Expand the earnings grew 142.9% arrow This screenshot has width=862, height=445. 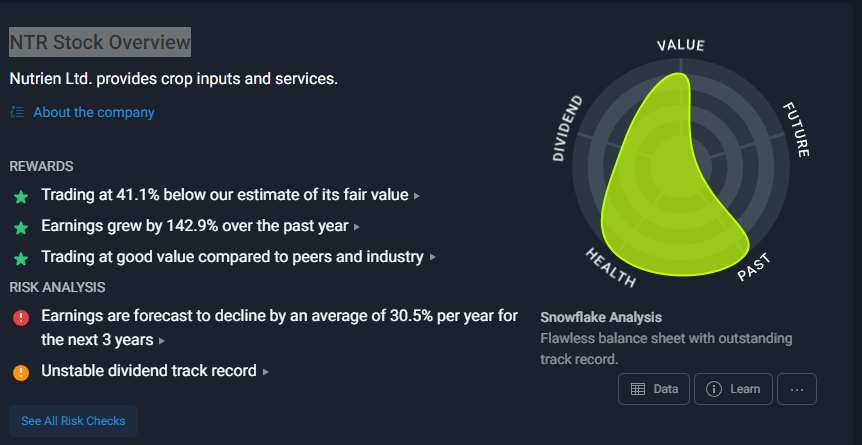(357, 227)
